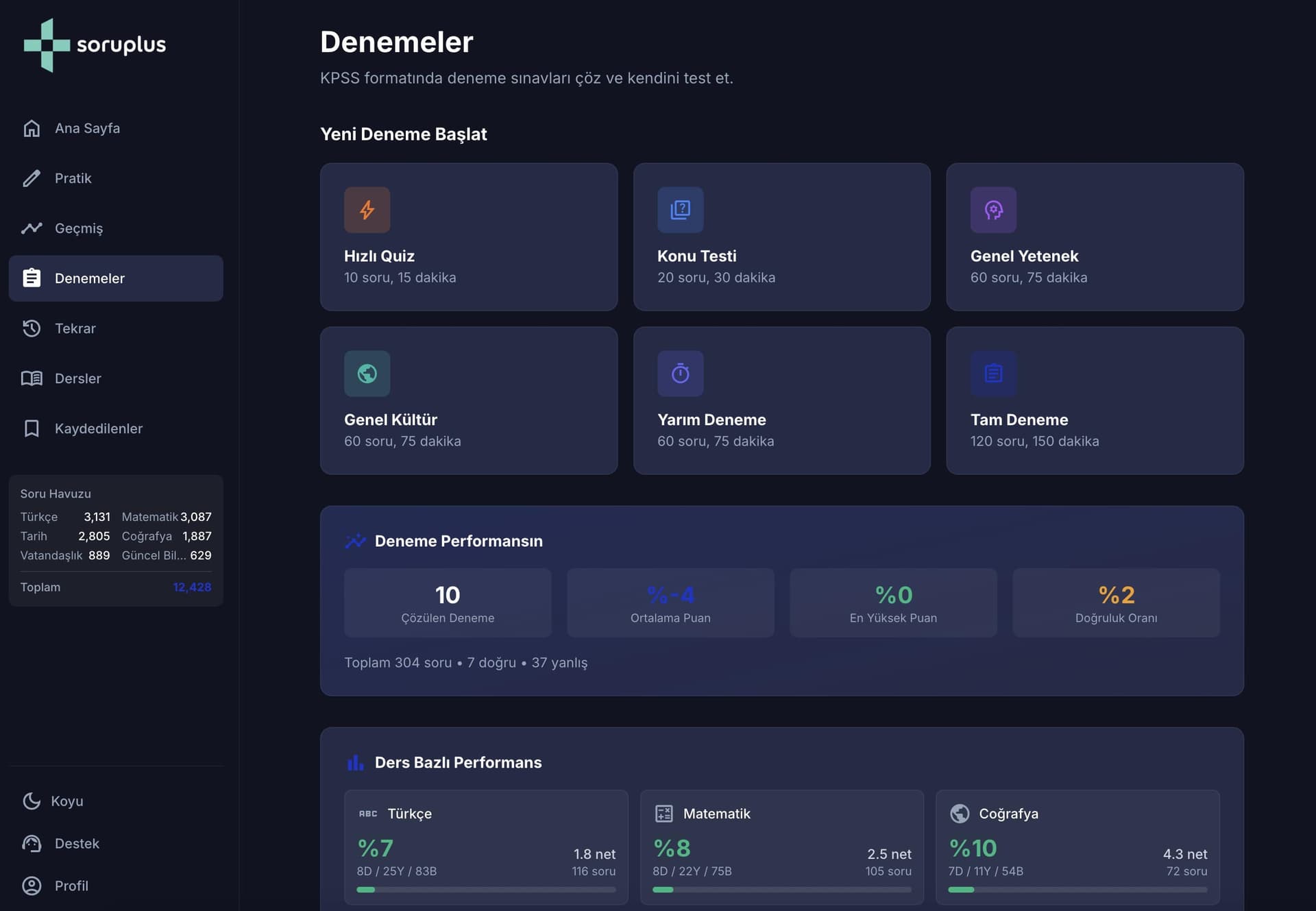Open Destek support link
Viewport: 1316px width, 911px height.
(x=77, y=843)
